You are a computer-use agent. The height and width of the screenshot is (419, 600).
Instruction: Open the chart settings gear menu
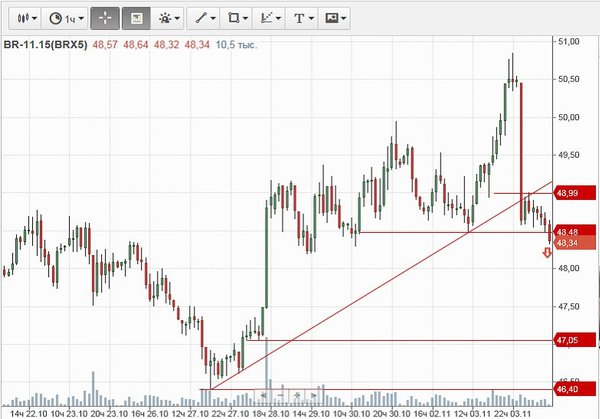click(168, 18)
